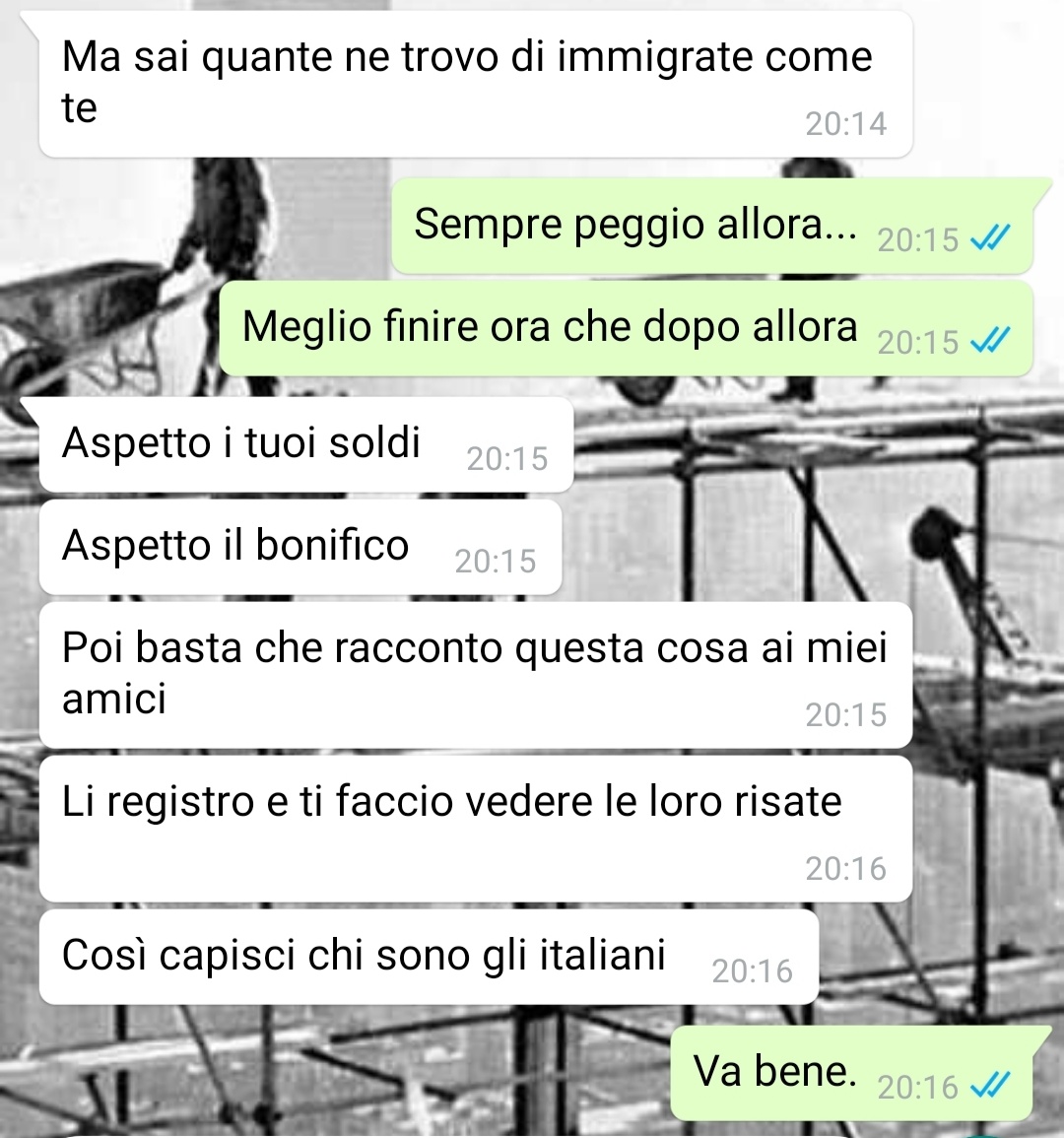The image size is (1064, 1138).
Task: Select the 'Così capisci chi sono gli italiani' bubble
Action: point(429,958)
